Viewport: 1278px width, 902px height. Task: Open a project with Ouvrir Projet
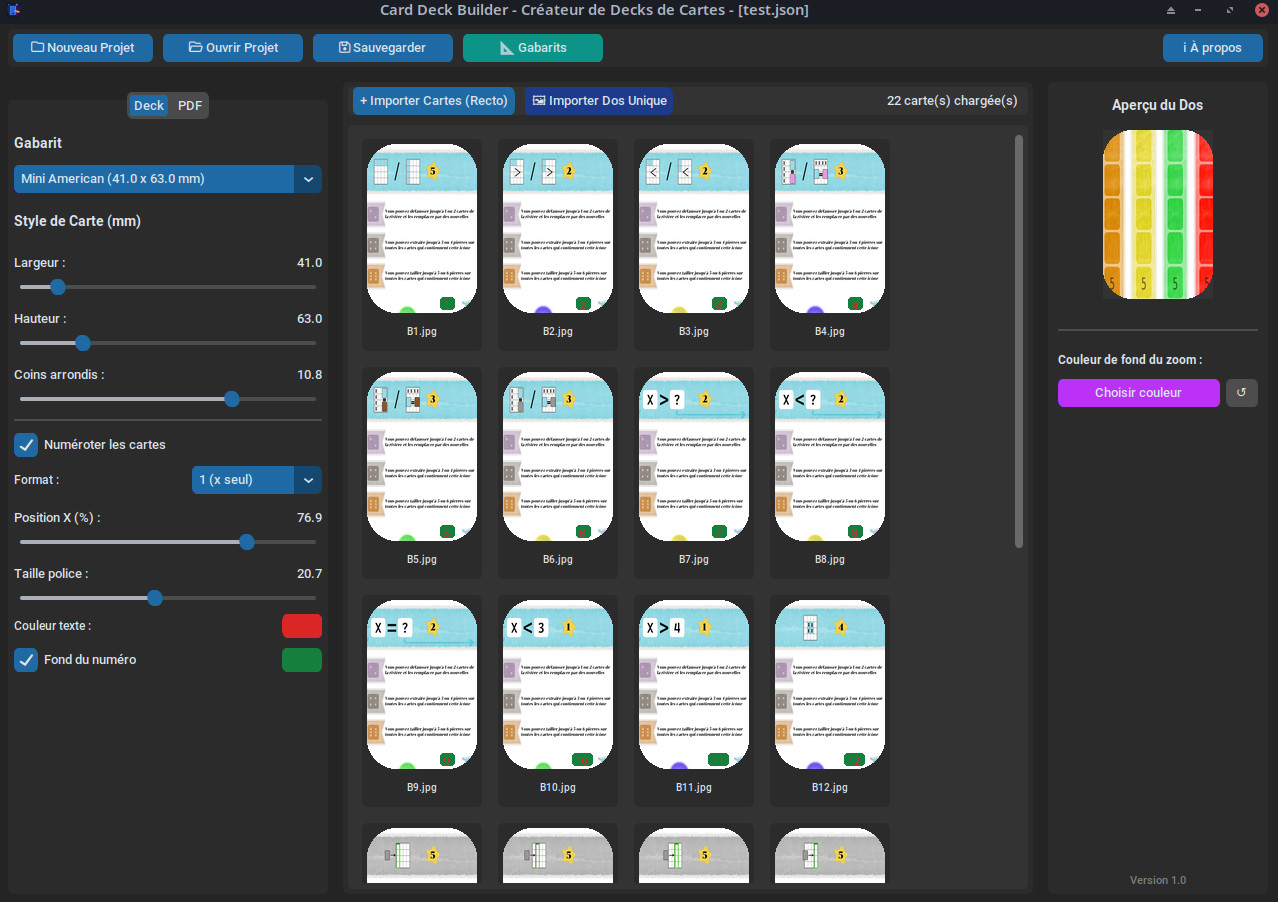click(233, 48)
